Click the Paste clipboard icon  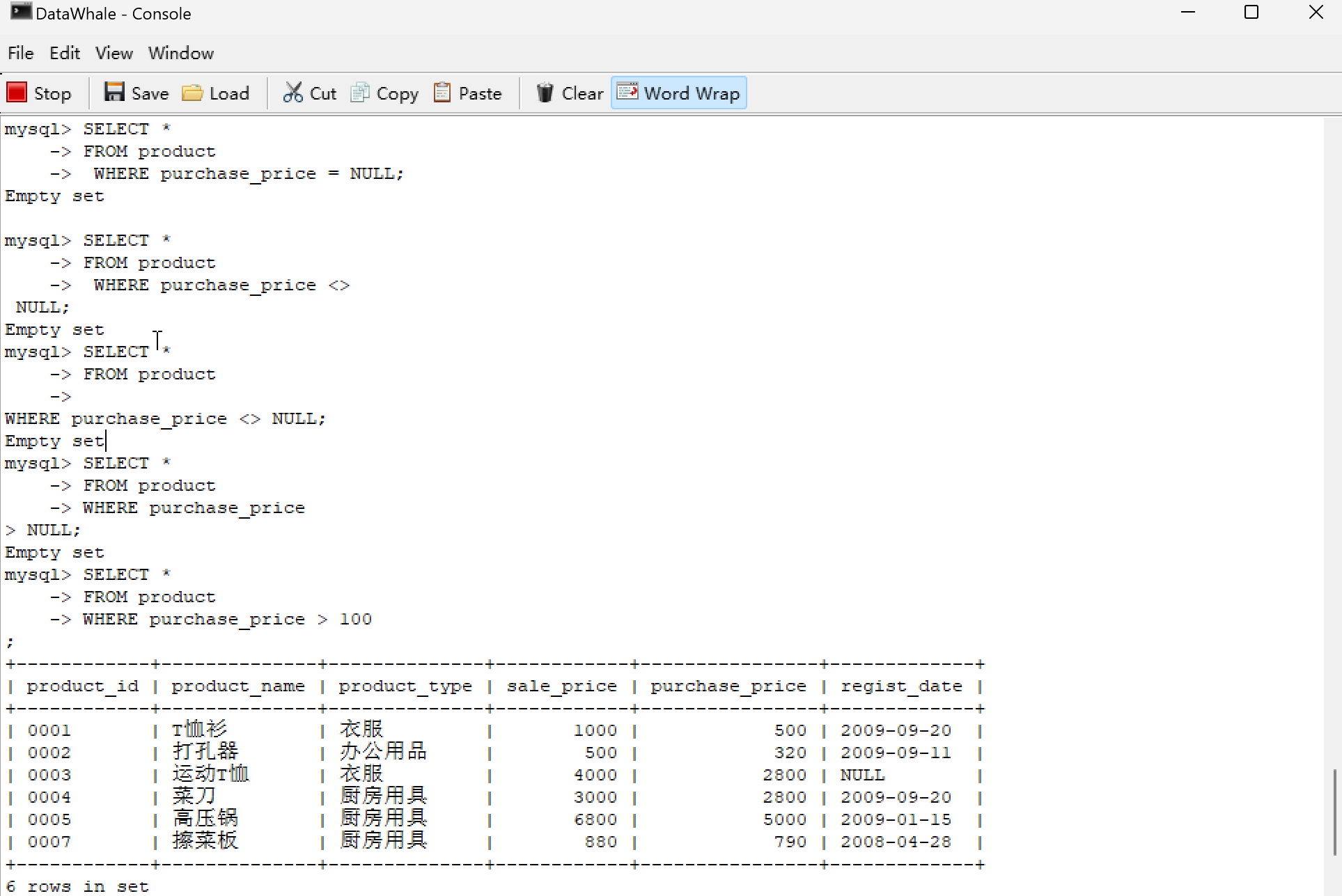pyautogui.click(x=442, y=93)
